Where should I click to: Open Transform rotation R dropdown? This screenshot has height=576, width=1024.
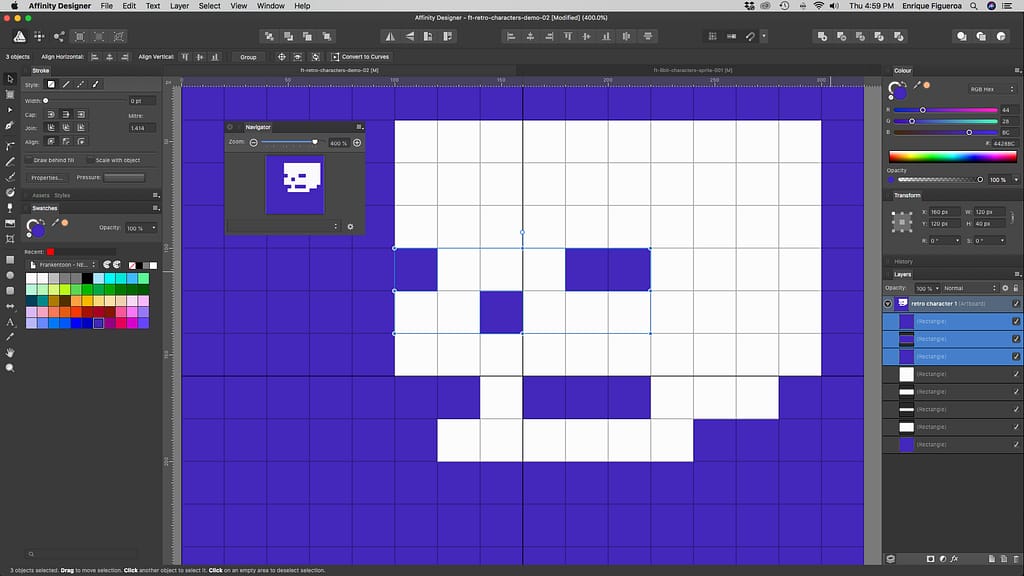pos(957,241)
